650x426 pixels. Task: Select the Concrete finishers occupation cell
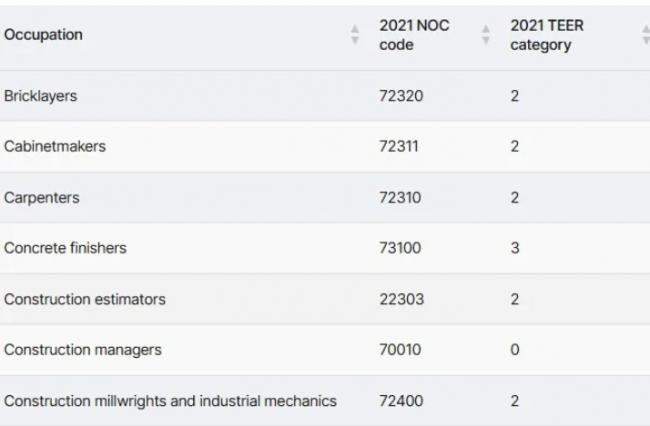(66, 248)
